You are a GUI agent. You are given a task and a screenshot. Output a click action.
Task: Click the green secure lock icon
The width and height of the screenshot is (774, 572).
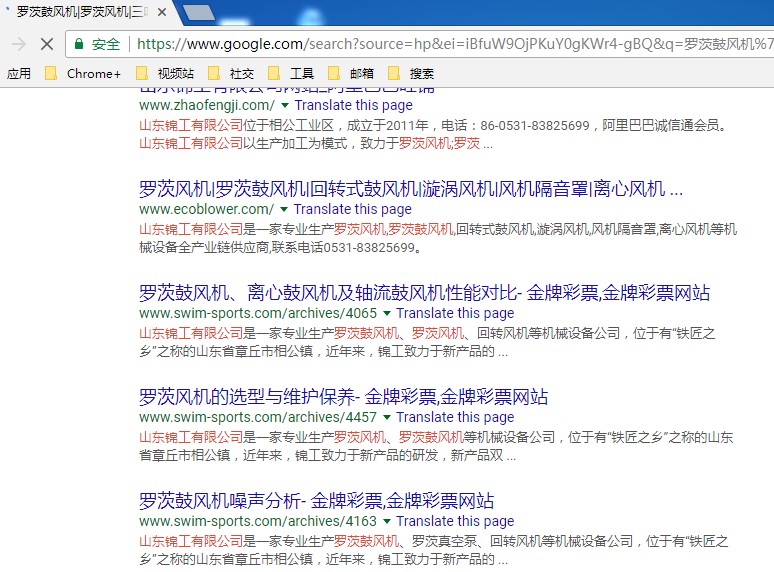pyautogui.click(x=79, y=44)
